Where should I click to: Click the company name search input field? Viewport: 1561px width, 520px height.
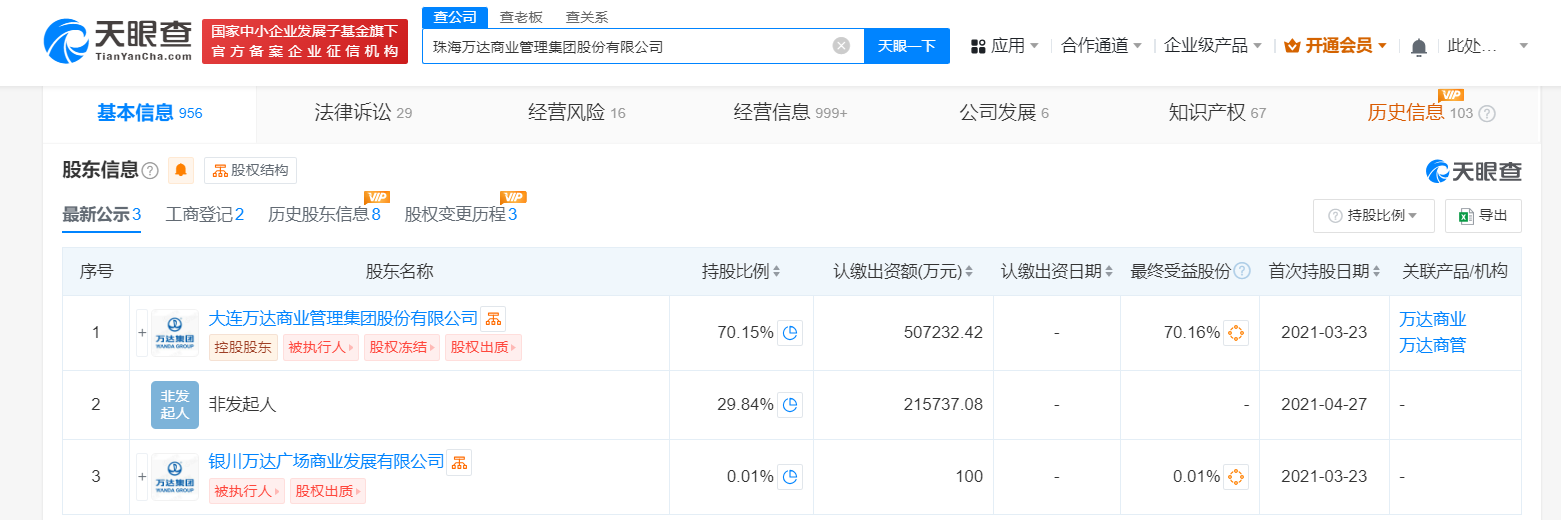(628, 46)
